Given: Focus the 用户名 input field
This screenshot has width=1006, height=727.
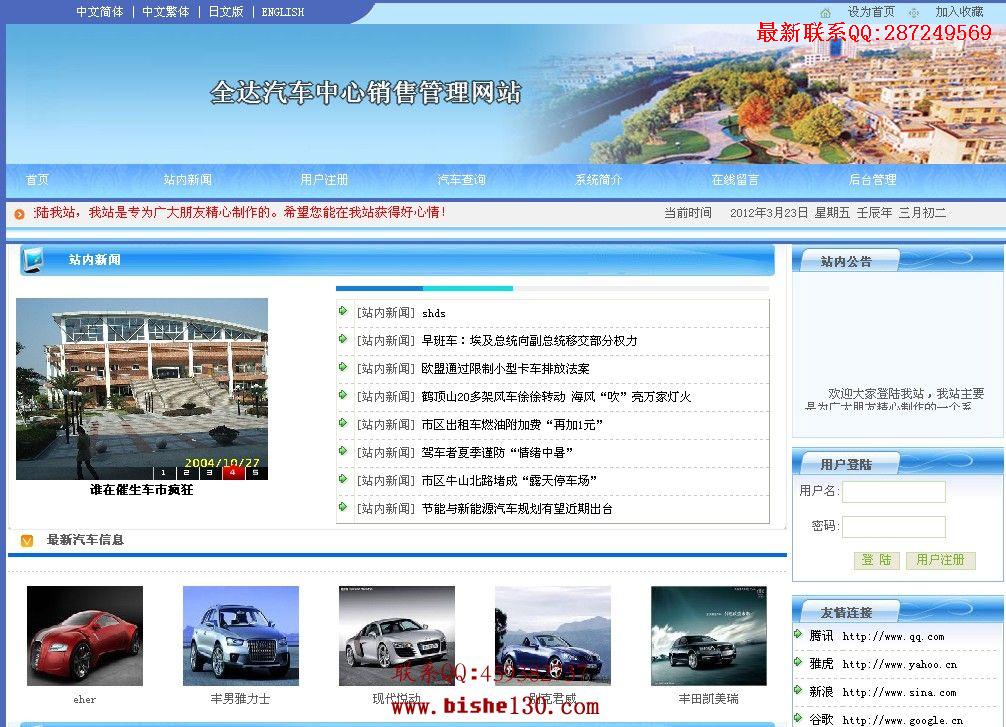Looking at the screenshot, I should point(894,492).
